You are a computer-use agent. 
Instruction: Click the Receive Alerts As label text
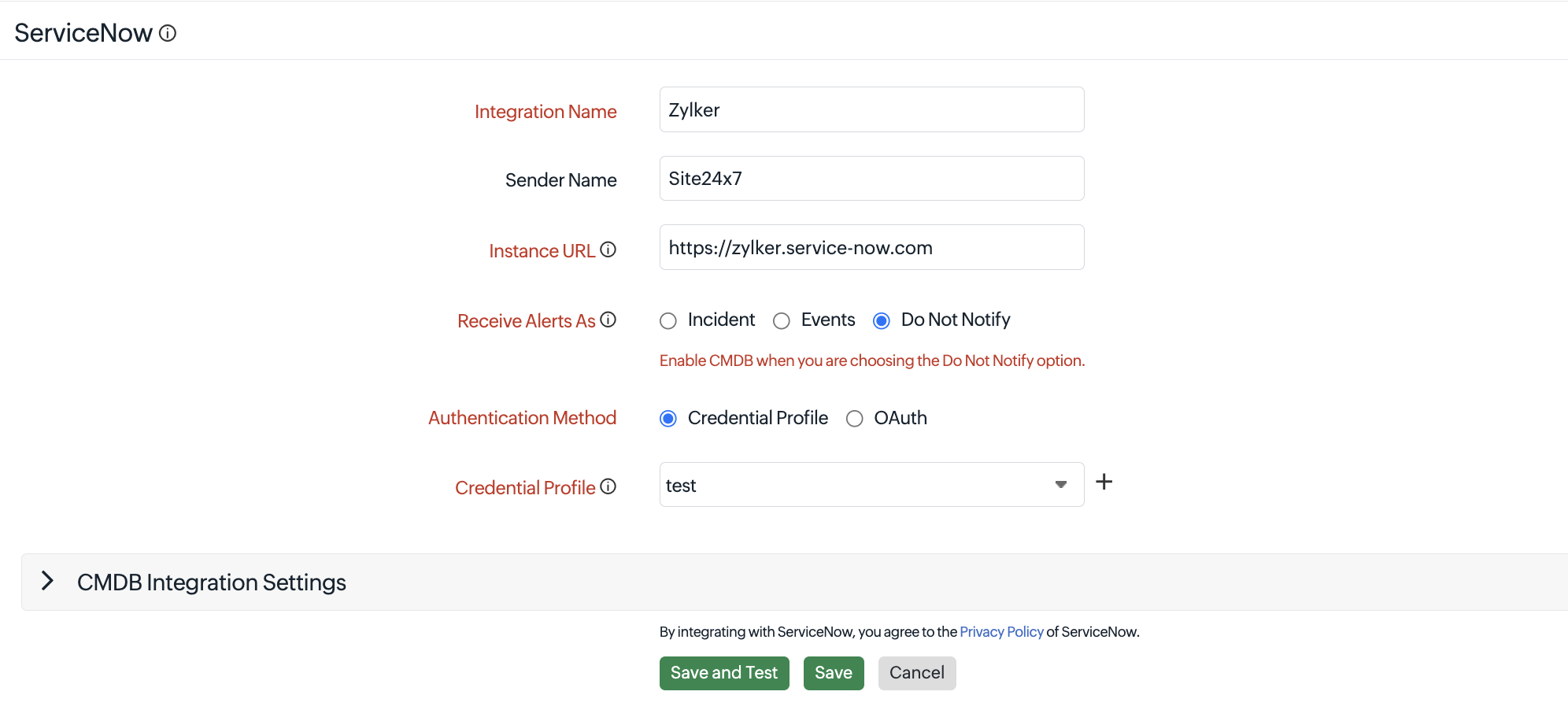(x=527, y=321)
